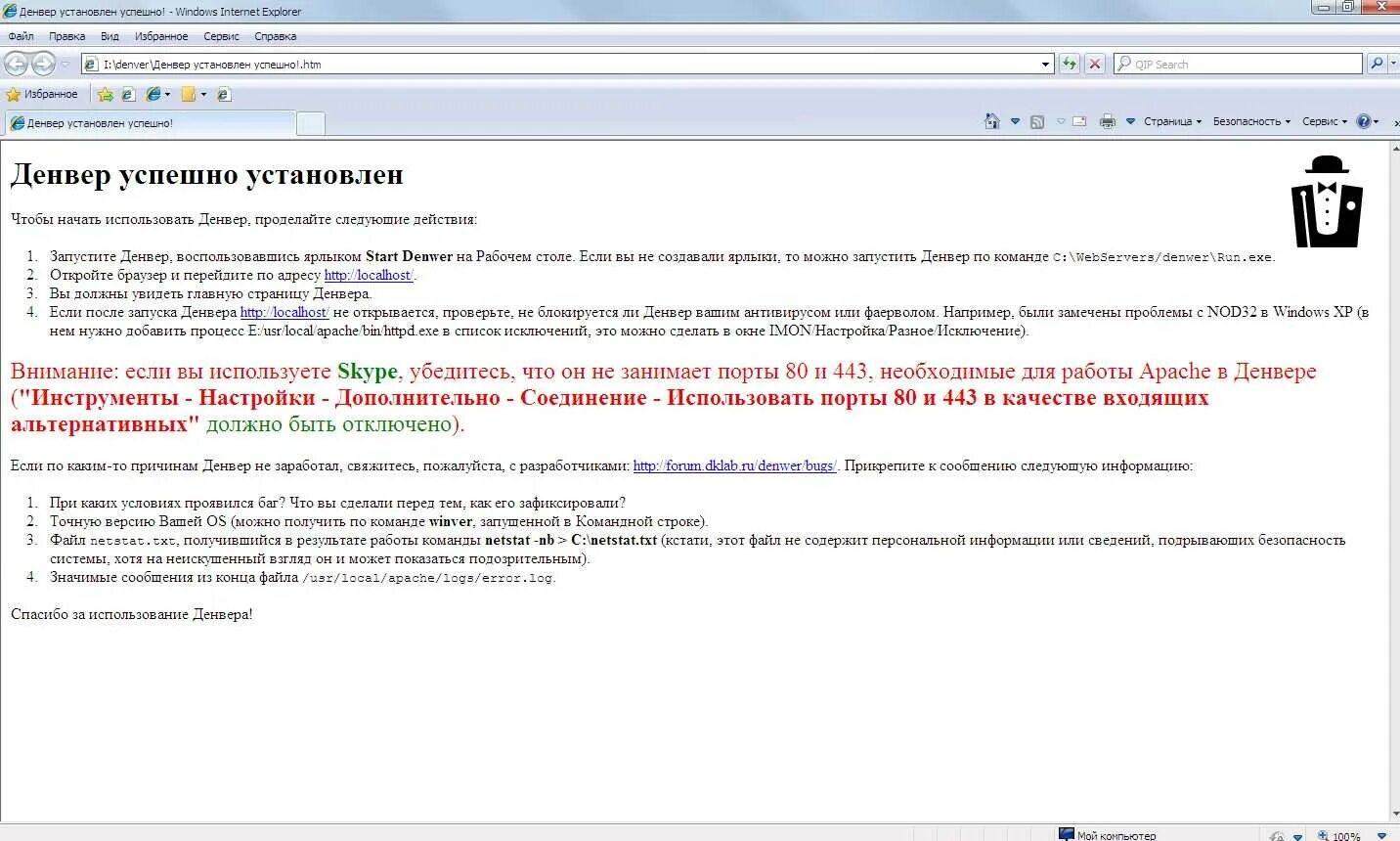Open the Правка menu
1400x841 pixels.
pyautogui.click(x=66, y=36)
